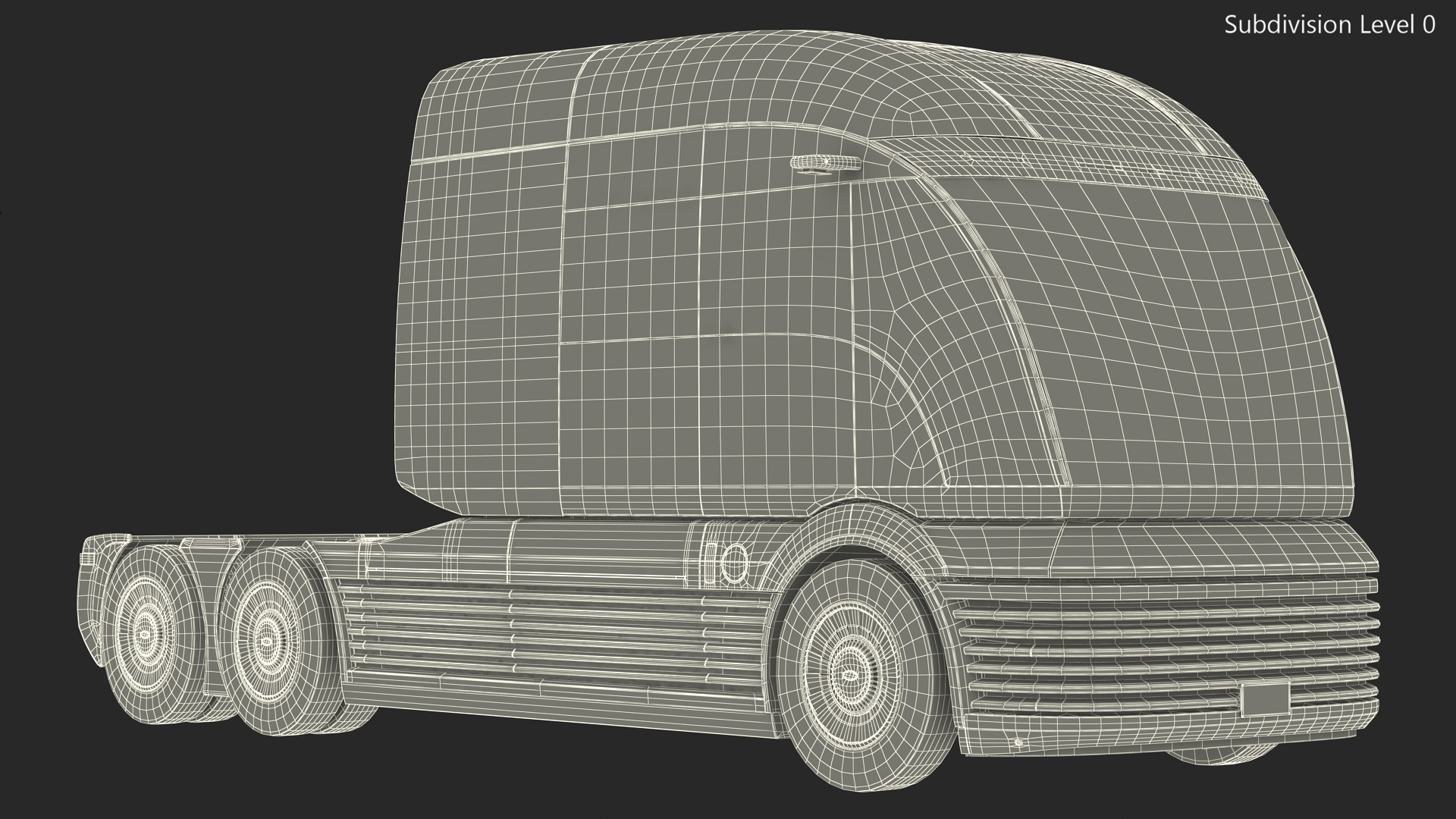Select the middle axle wheel hub
The image size is (1456, 819).
tap(265, 642)
